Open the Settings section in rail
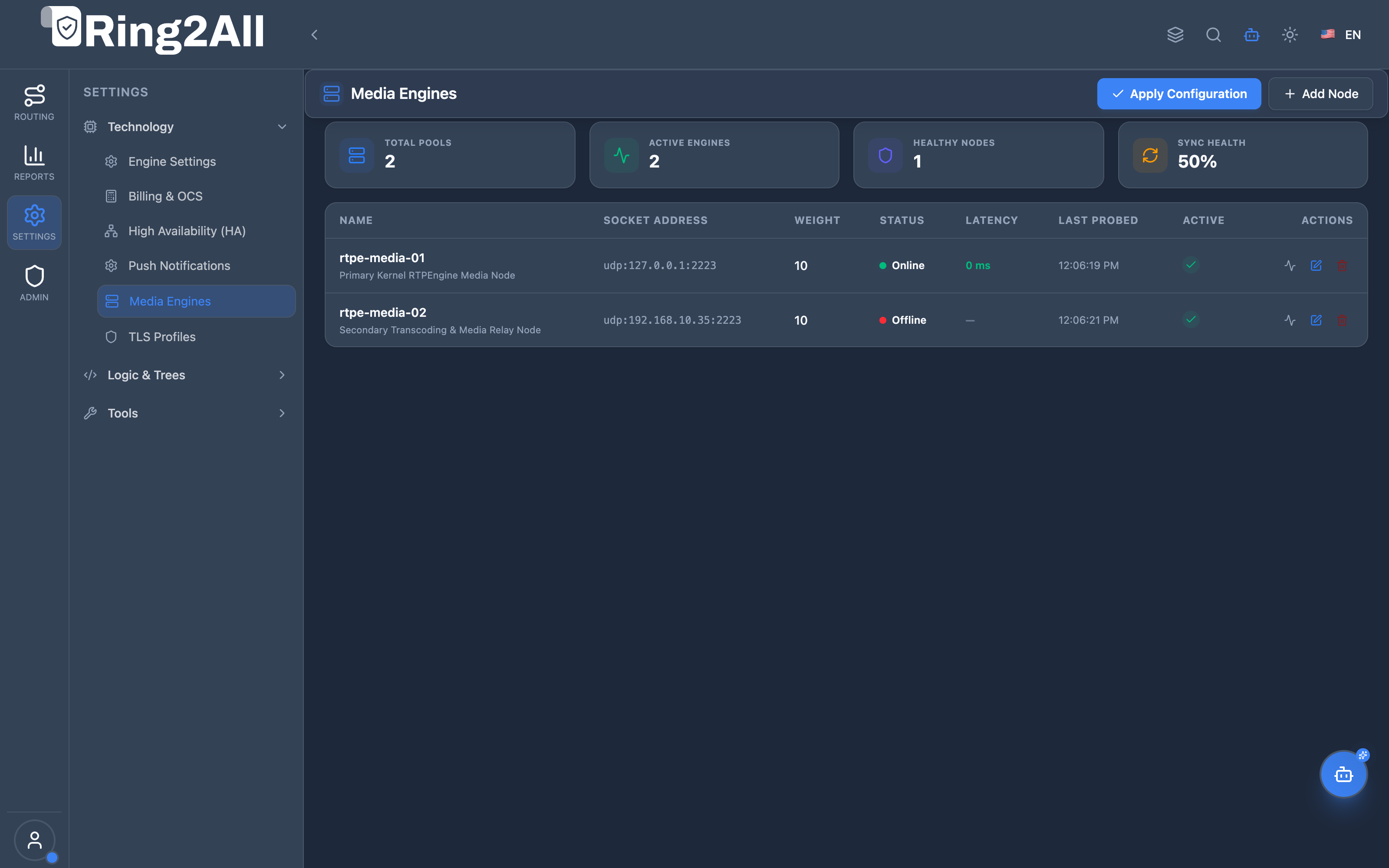Viewport: 1389px width, 868px height. pos(34,222)
